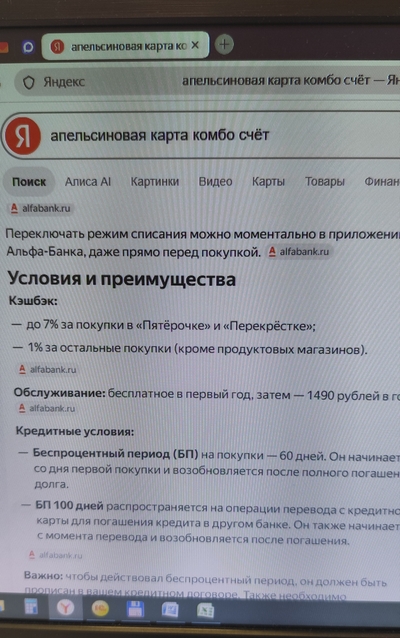Open the Excel icon in taskbar

click(x=206, y=611)
